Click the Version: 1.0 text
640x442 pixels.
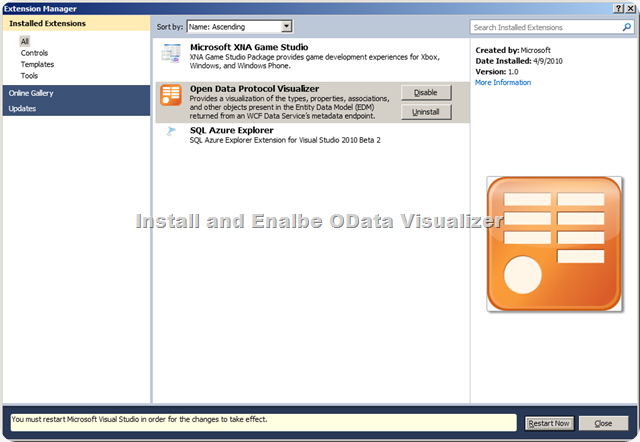(497, 71)
